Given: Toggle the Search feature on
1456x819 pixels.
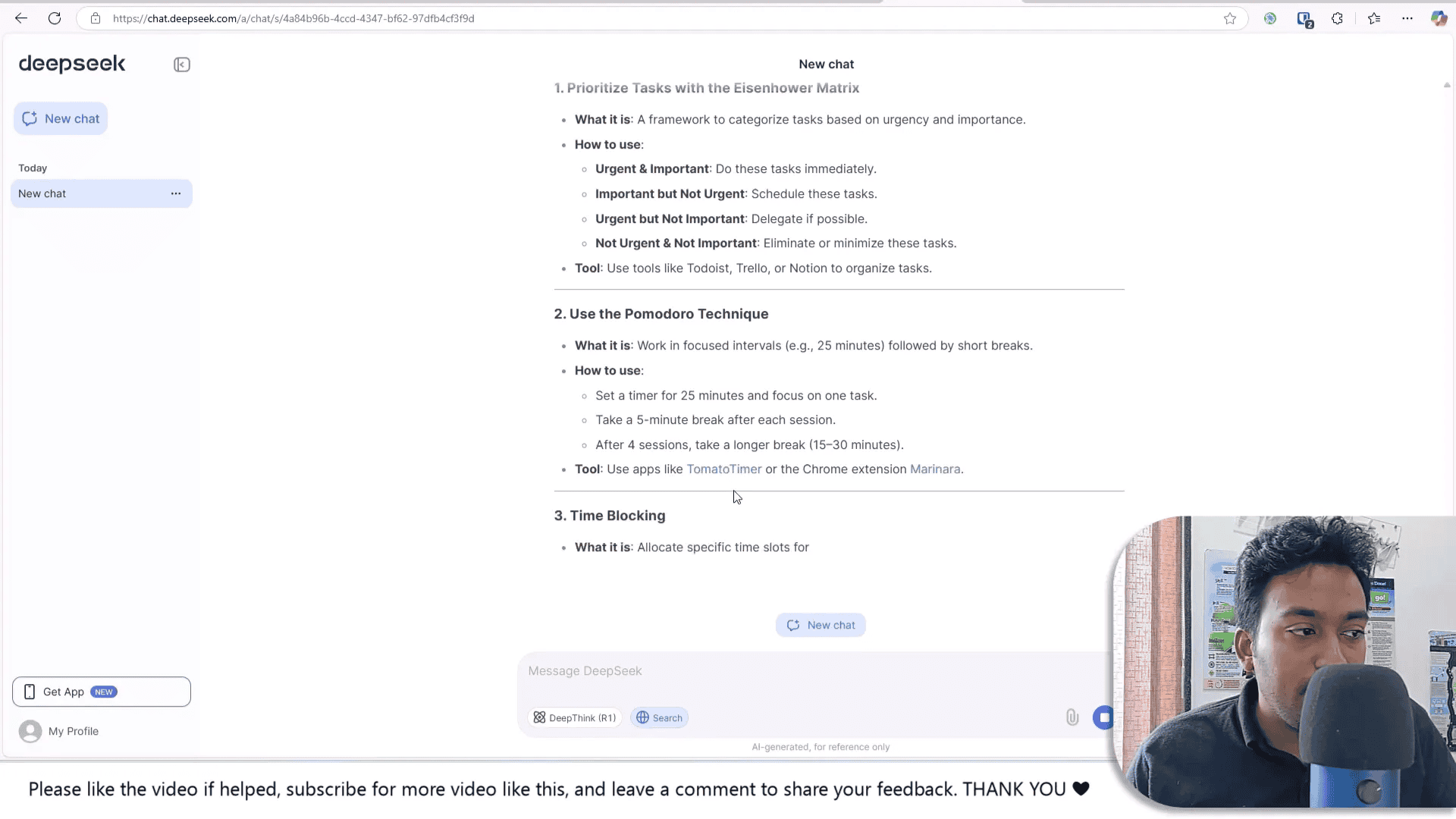Looking at the screenshot, I should click(660, 717).
